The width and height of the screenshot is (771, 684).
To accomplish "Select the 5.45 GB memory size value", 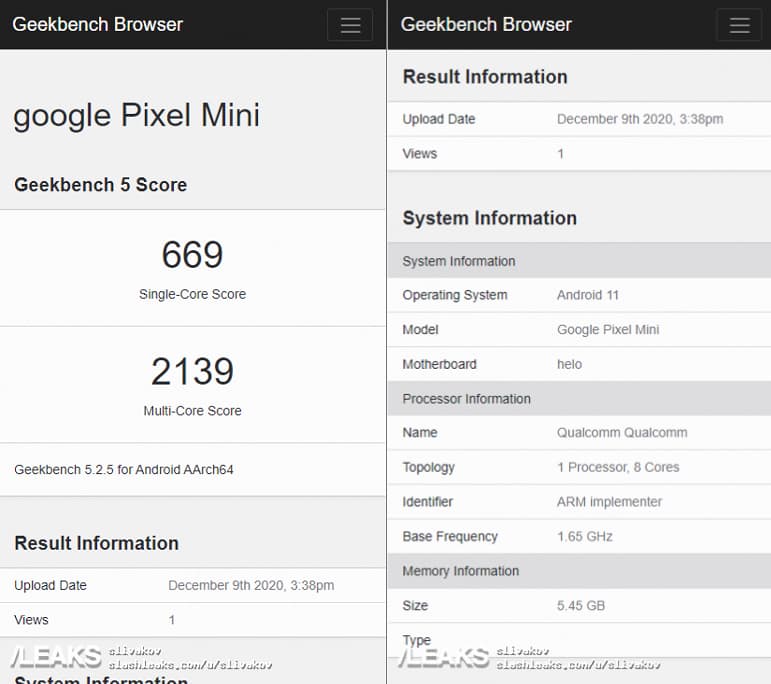I will (x=581, y=605).
